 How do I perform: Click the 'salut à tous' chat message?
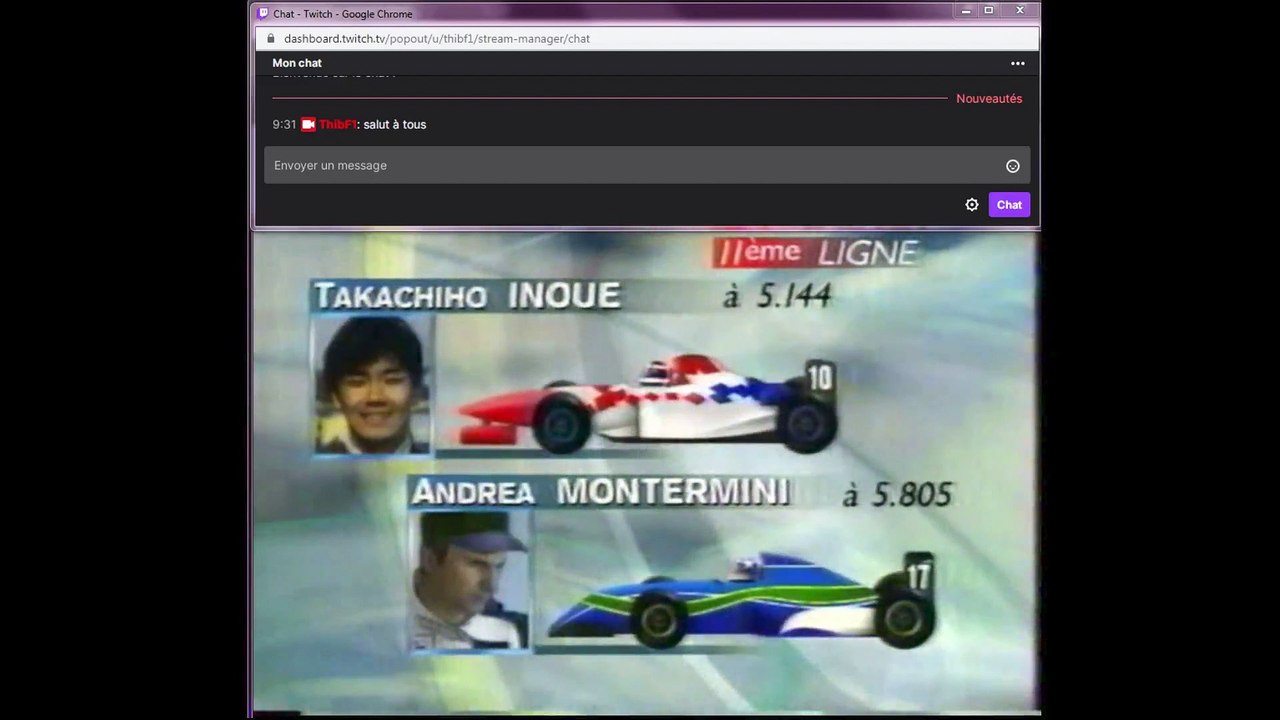(395, 125)
